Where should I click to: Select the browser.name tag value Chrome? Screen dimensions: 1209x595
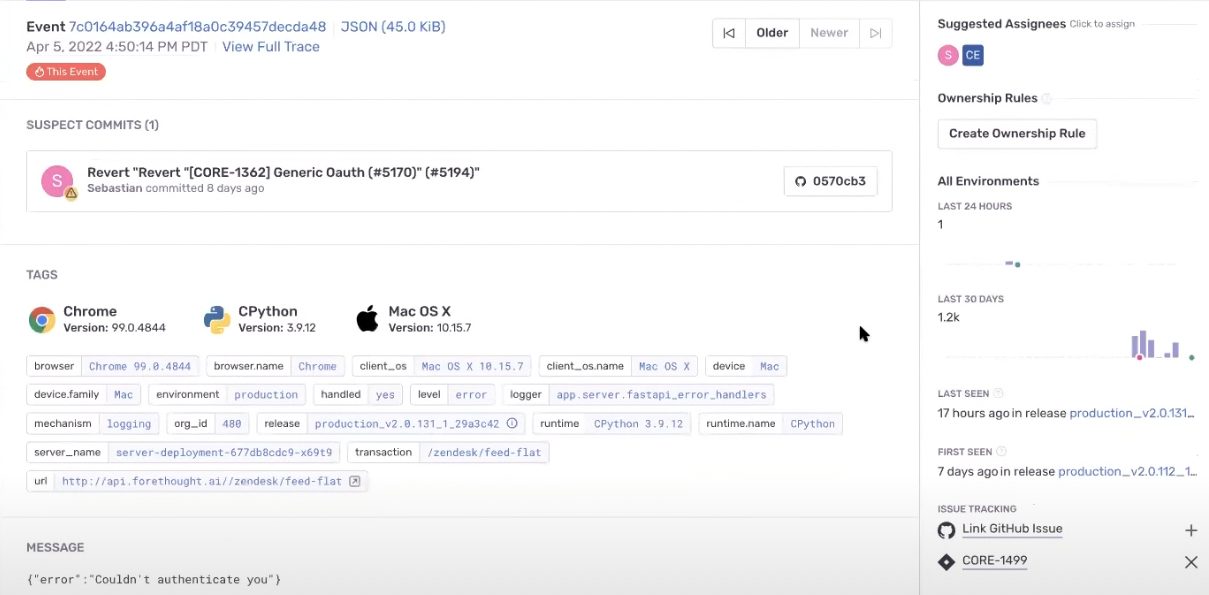click(x=318, y=367)
